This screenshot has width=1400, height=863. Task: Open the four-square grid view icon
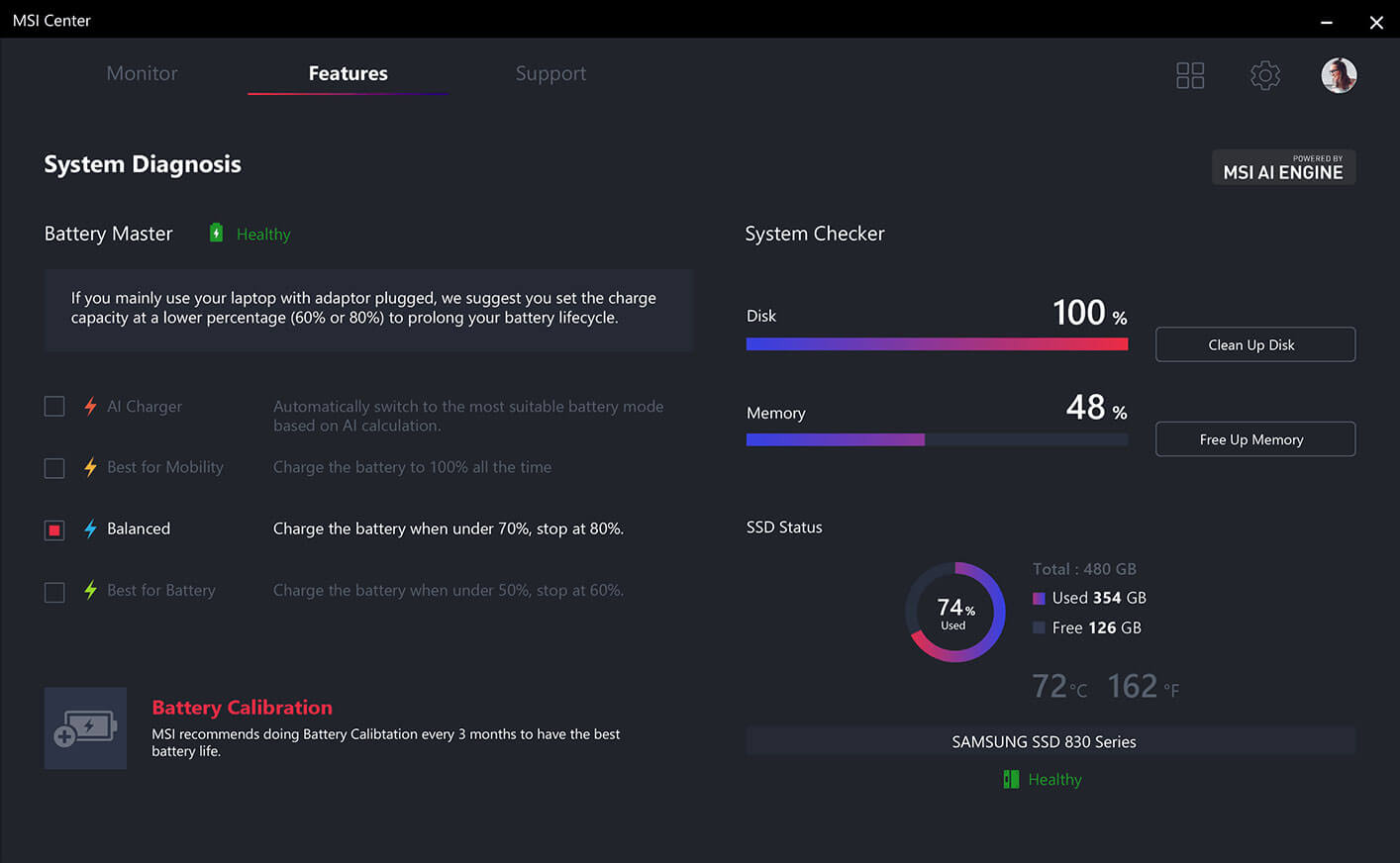1190,75
